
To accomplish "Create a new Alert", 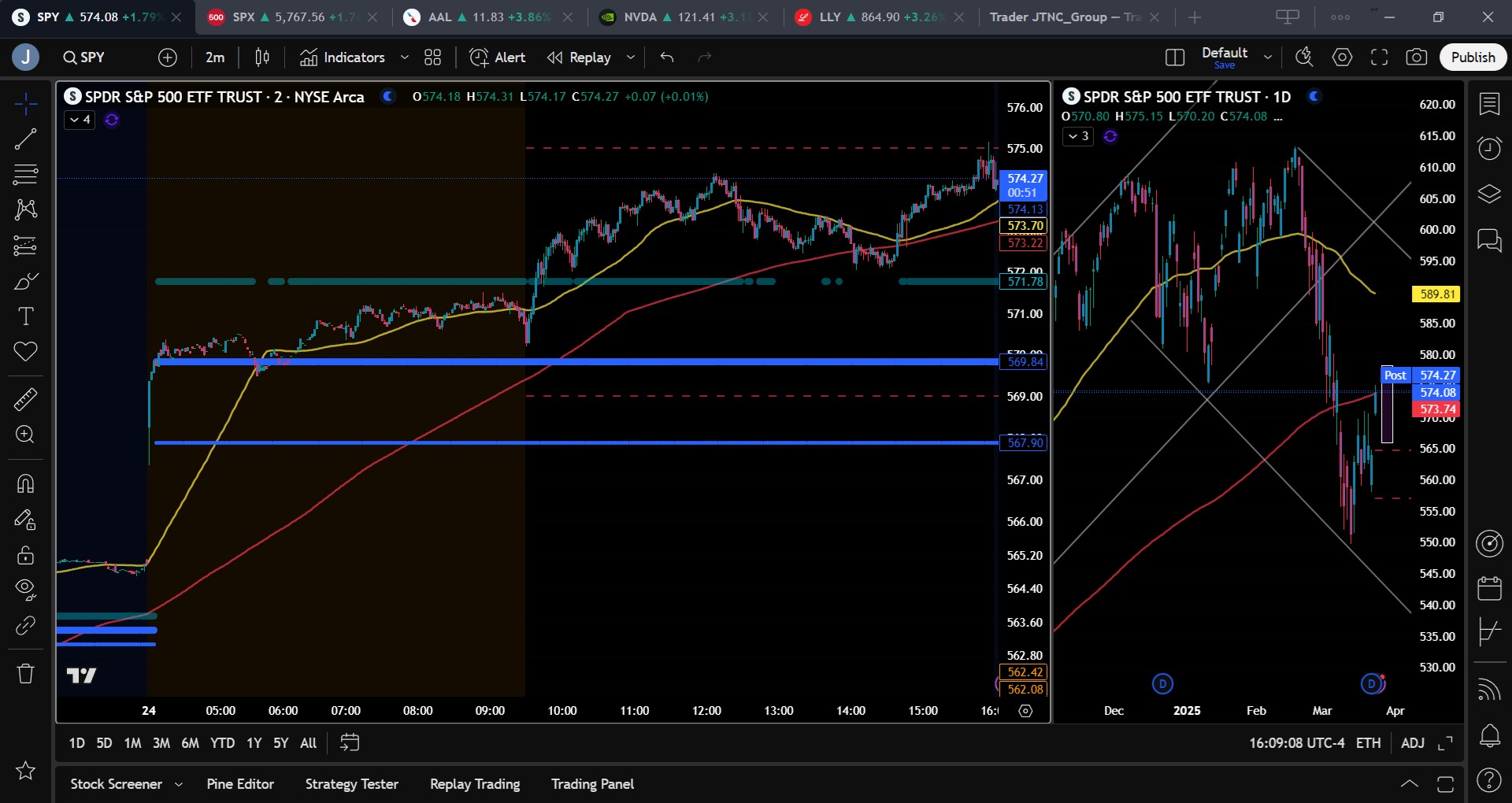I will point(498,57).
